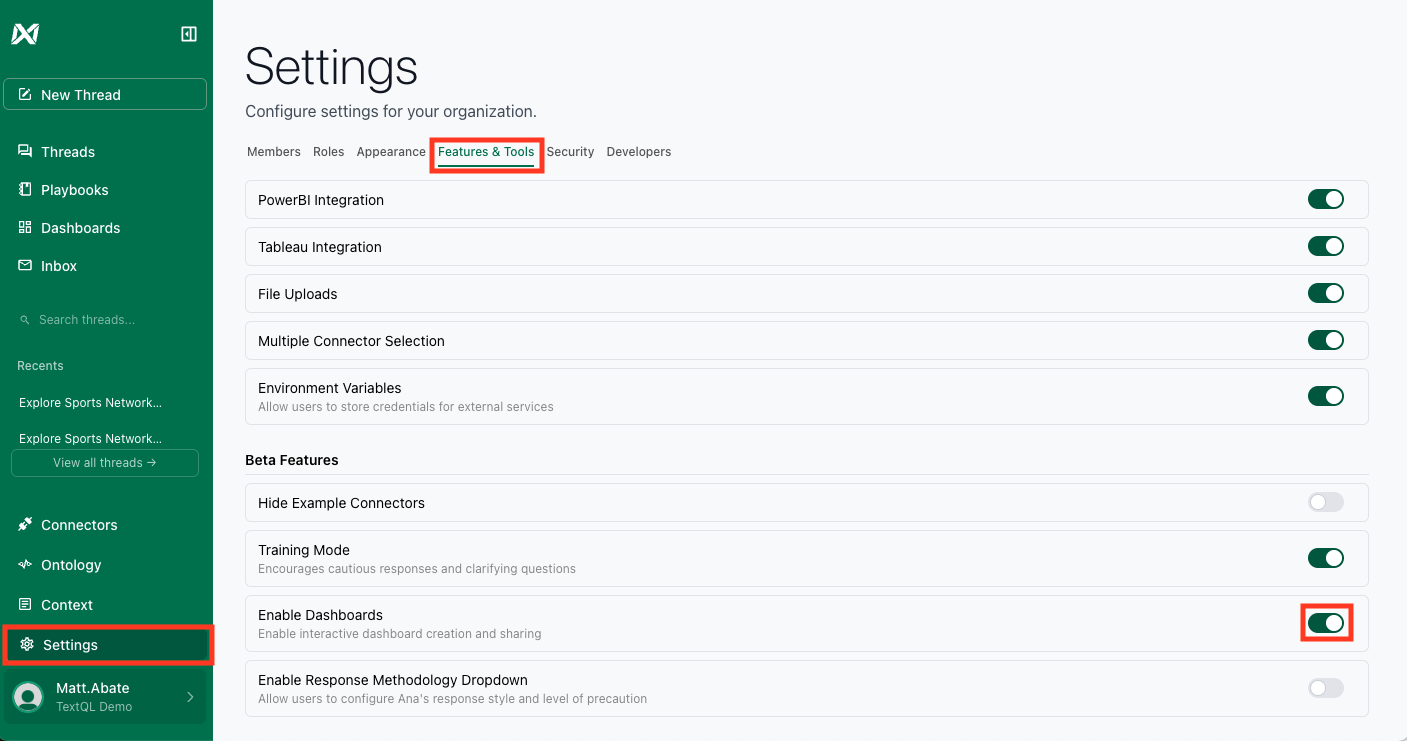Open the Members tab
This screenshot has height=741, width=1407.
coord(273,151)
